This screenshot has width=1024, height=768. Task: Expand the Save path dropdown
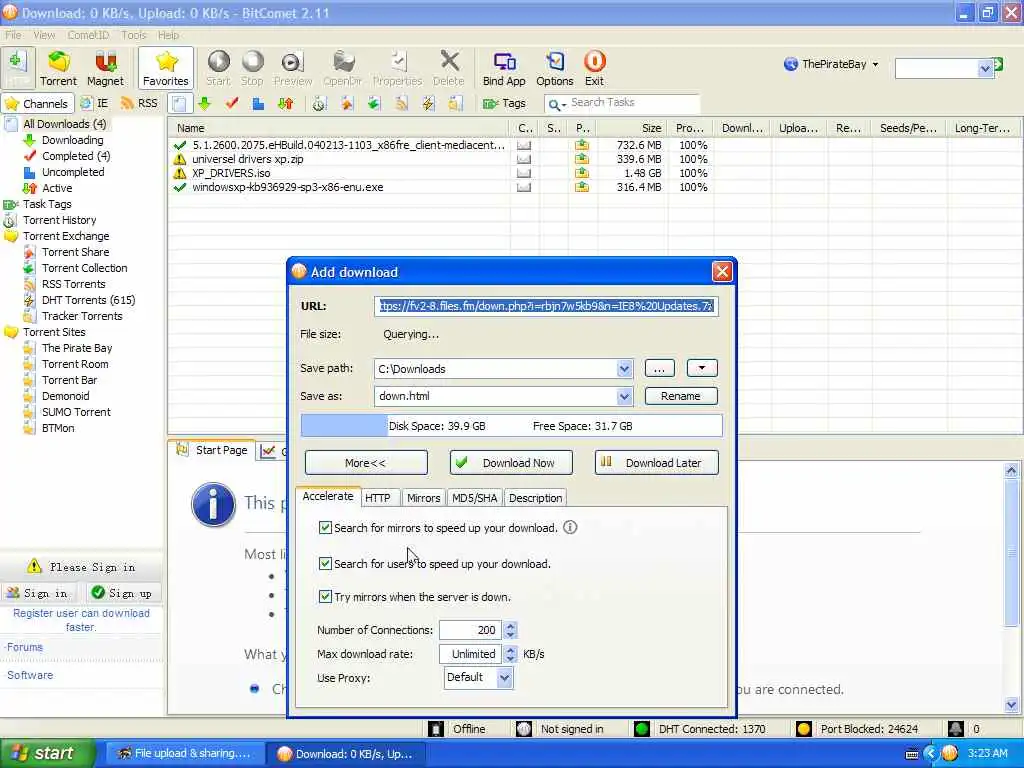[624, 369]
